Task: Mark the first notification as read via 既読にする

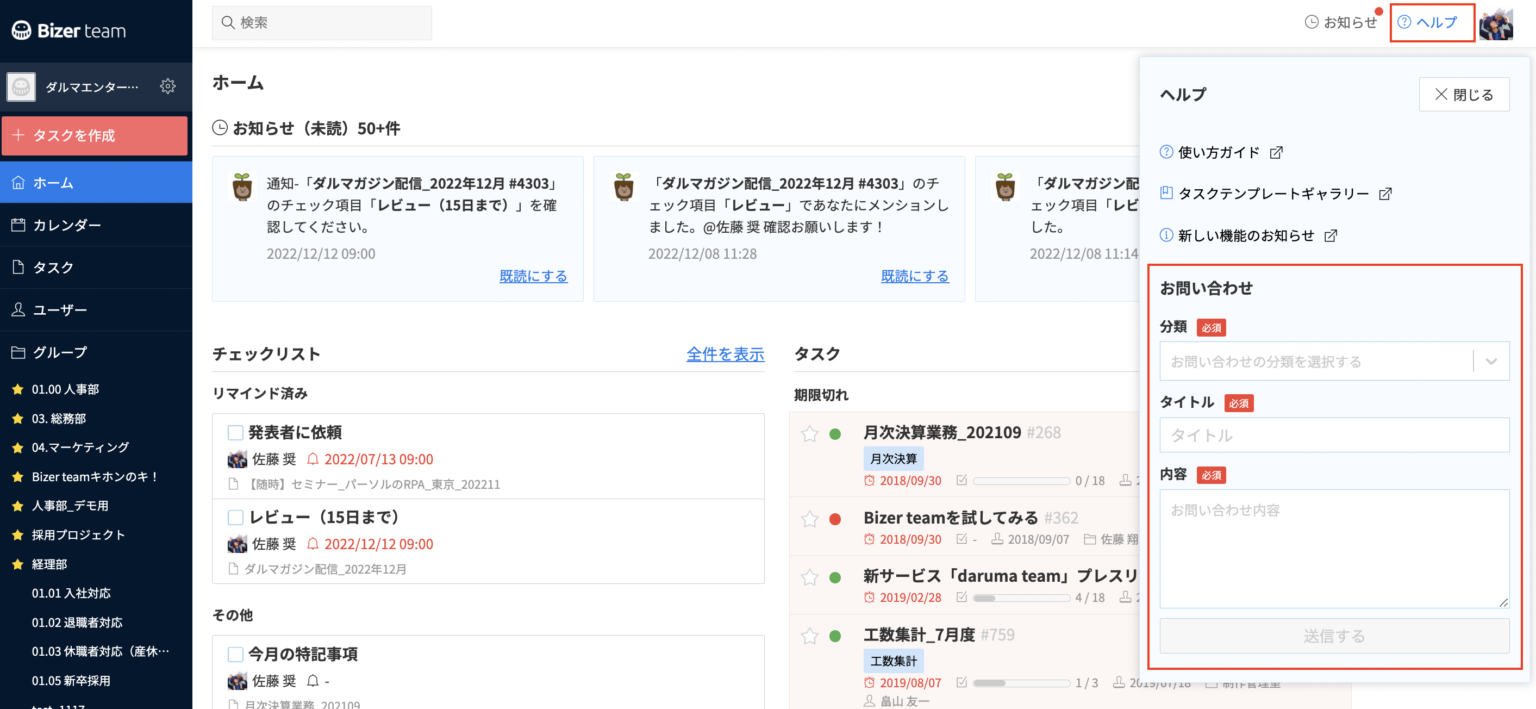Action: pyautogui.click(x=533, y=275)
